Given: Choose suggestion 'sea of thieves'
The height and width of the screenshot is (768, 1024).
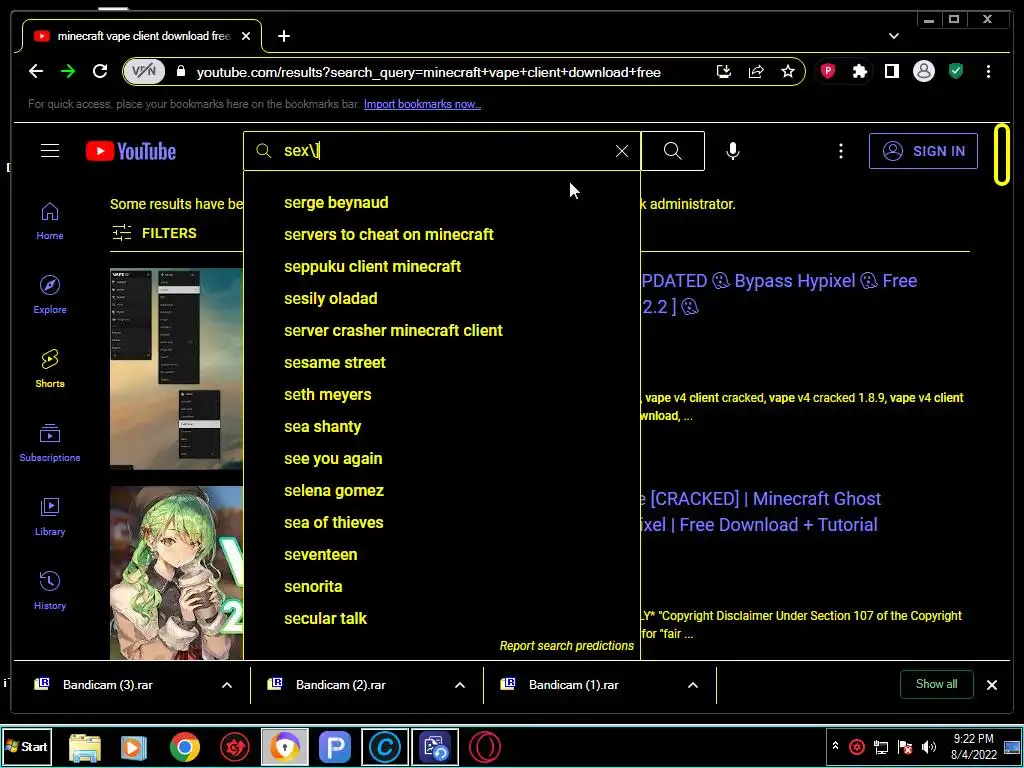Looking at the screenshot, I should [441, 522].
